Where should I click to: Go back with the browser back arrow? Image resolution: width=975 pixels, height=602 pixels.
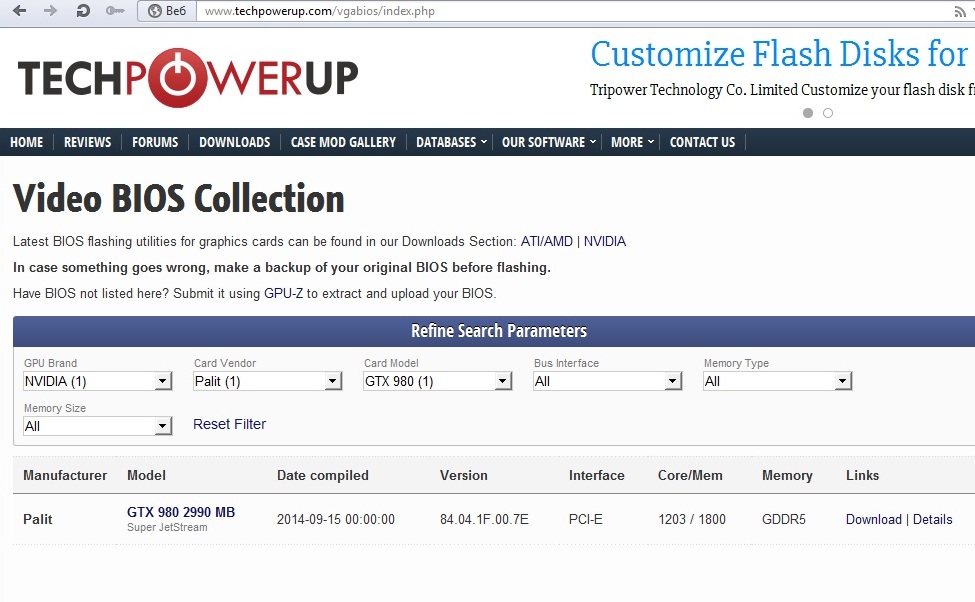click(x=19, y=11)
